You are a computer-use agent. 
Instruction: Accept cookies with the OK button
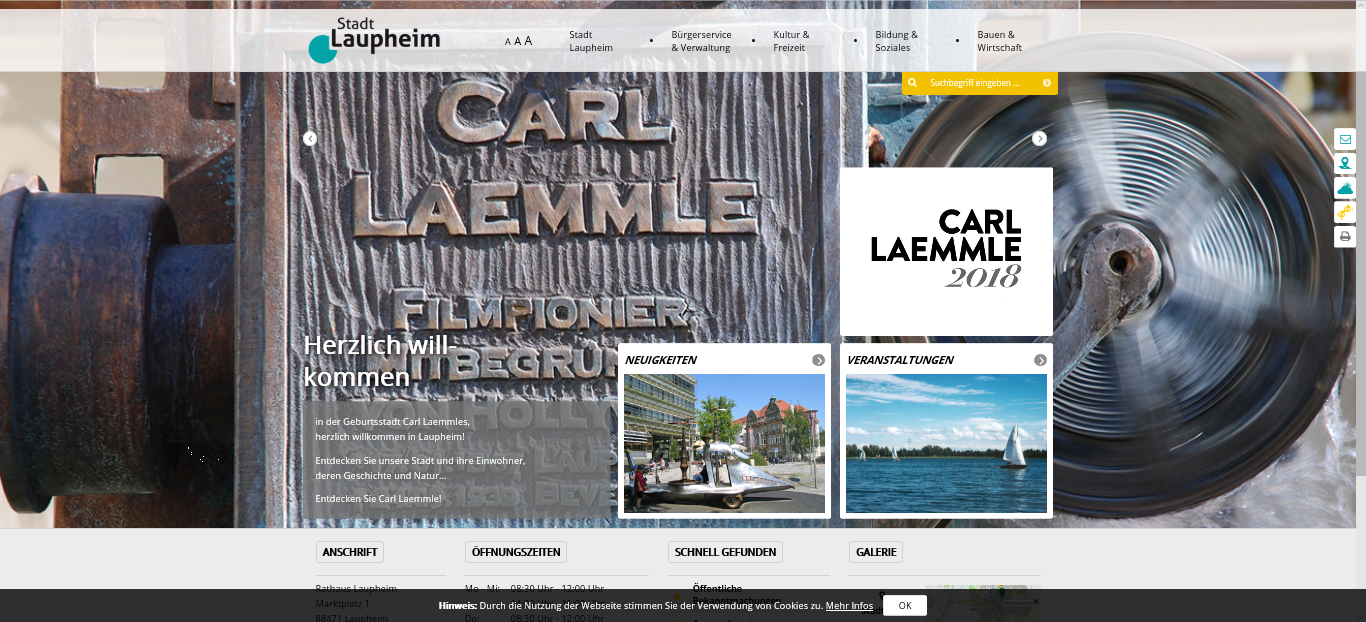(905, 605)
